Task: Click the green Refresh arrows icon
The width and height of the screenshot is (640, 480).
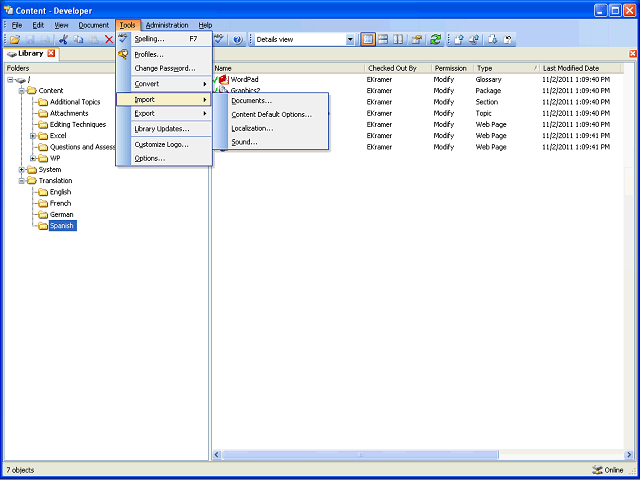Action: 436,40
